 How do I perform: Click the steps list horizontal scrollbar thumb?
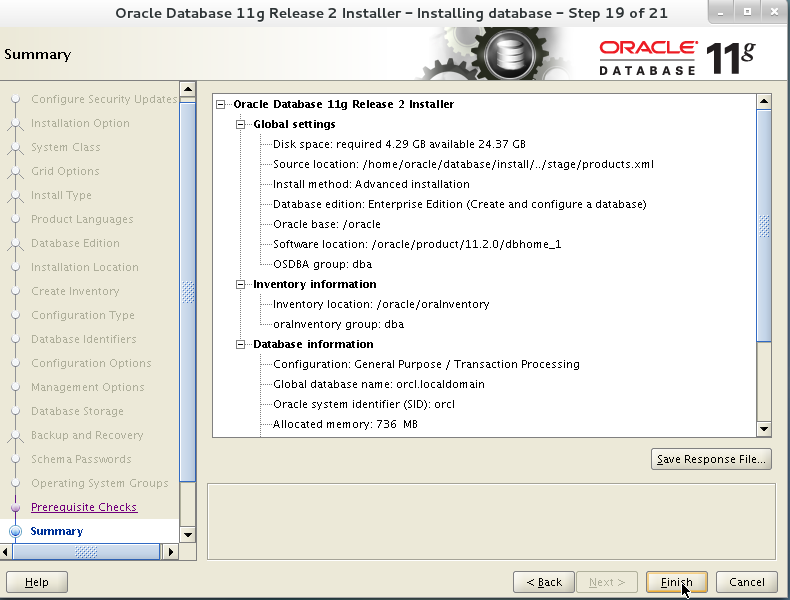(86, 552)
